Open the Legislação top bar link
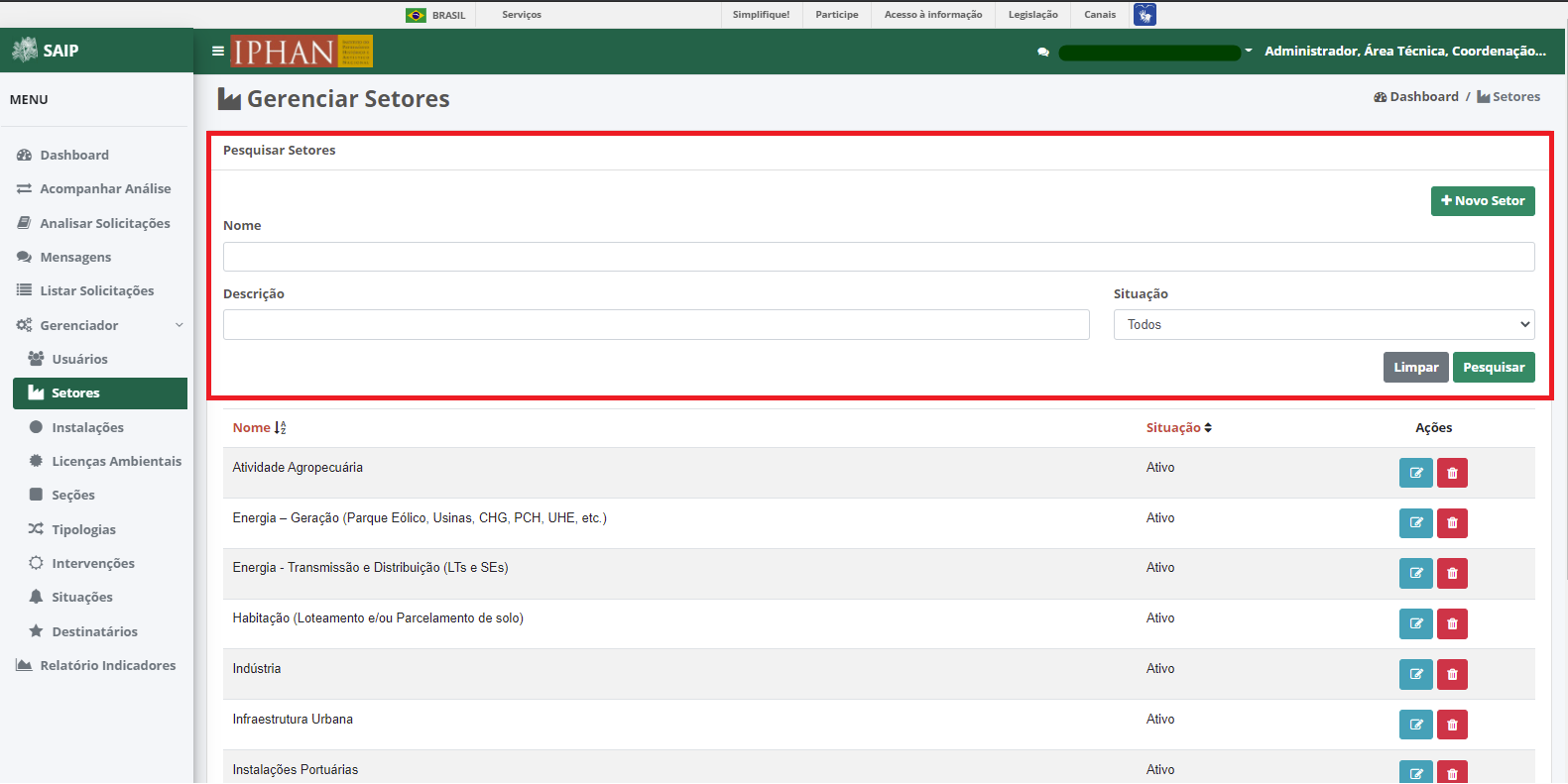 pyautogui.click(x=1033, y=15)
